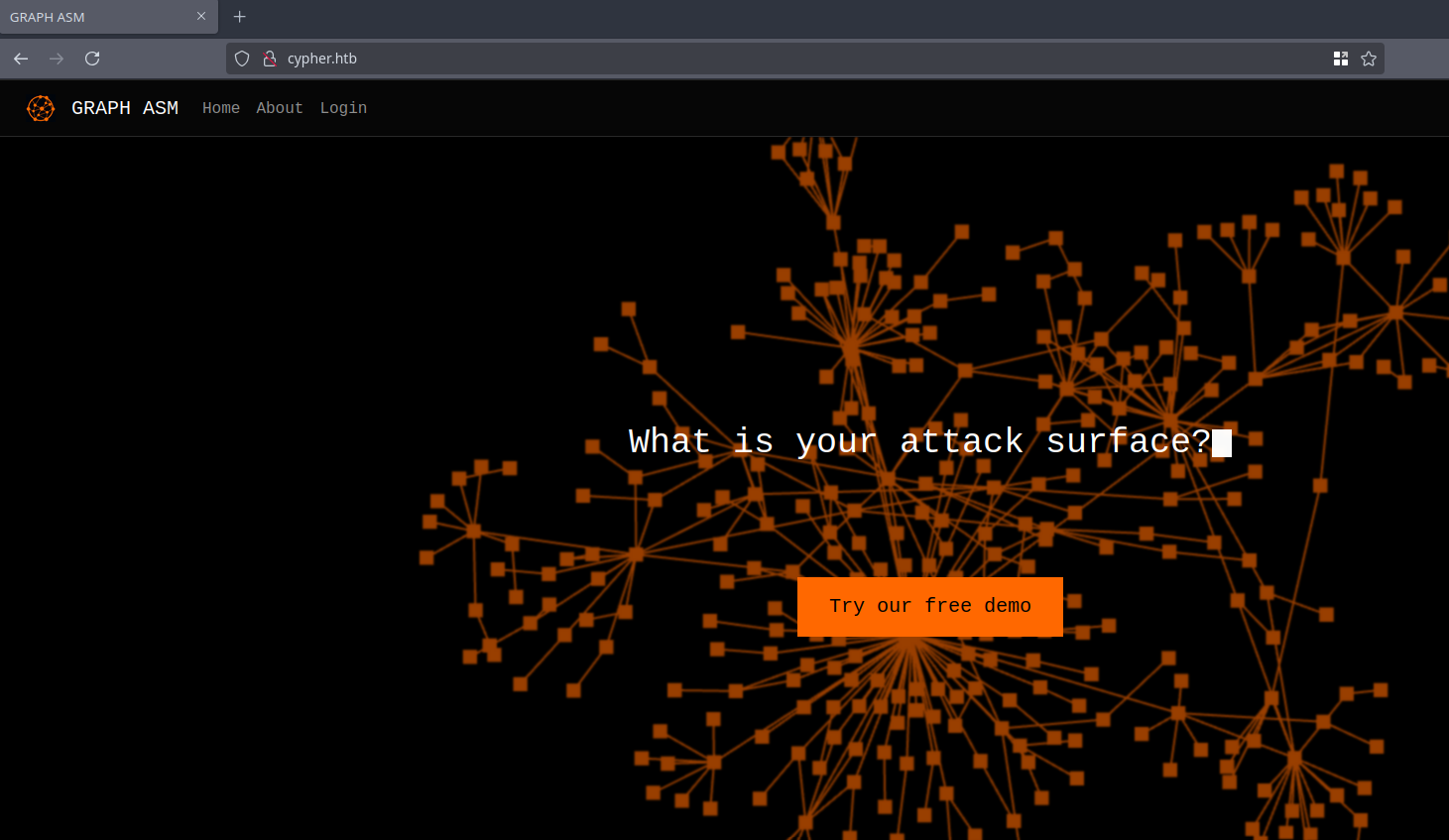Screen dimensions: 1449x840
Task: Click the browser back arrow
Action: (x=21, y=59)
